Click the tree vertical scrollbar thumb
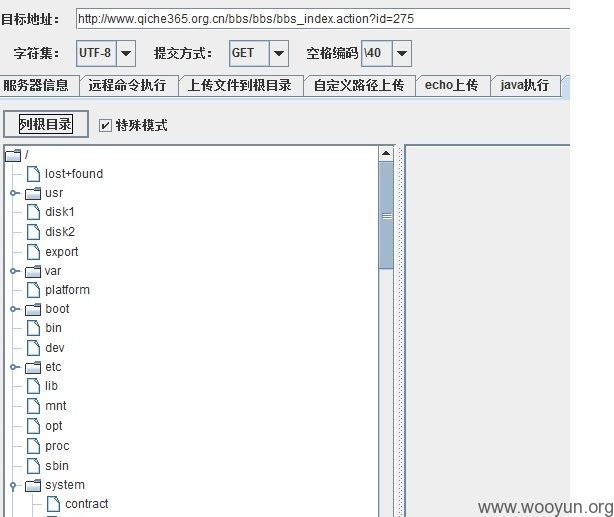 386,216
